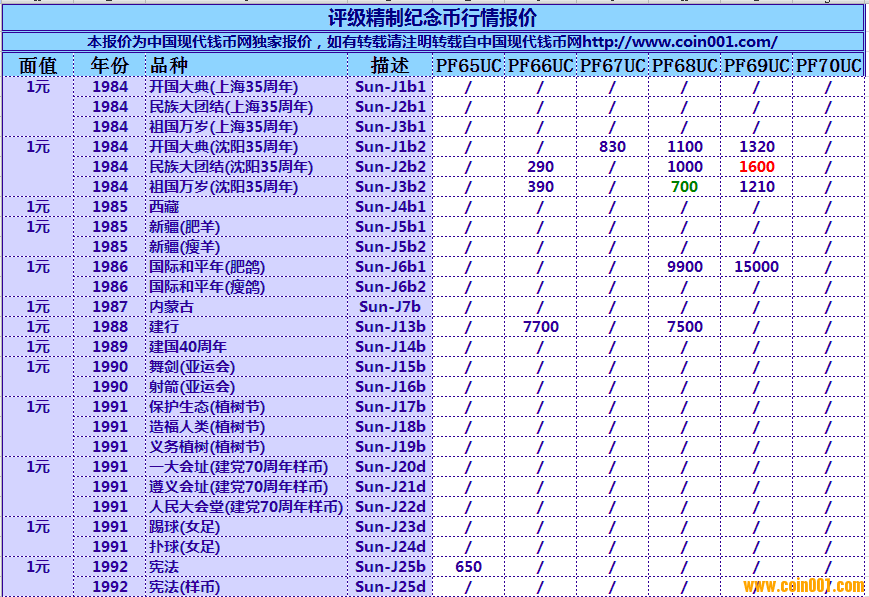This screenshot has height=597, width=869.
Task: Click the Sun-J1b2 description cell
Action: tap(390, 147)
